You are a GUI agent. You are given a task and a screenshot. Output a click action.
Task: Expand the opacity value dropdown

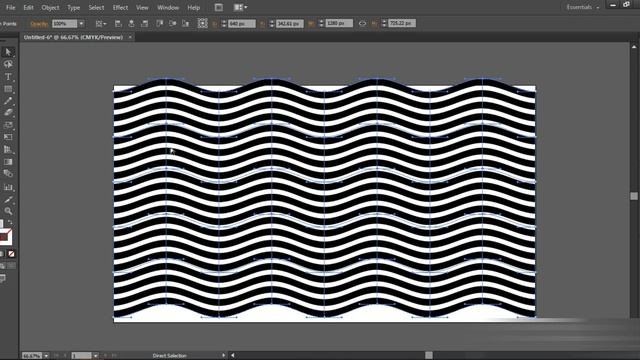[81, 24]
